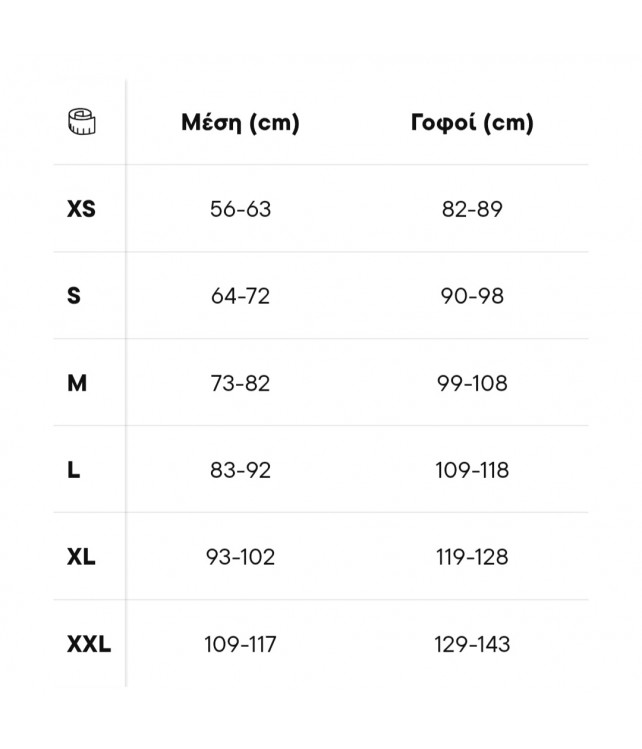Select the Μέση (cm) column header
This screenshot has height=749, width=642.
(240, 123)
